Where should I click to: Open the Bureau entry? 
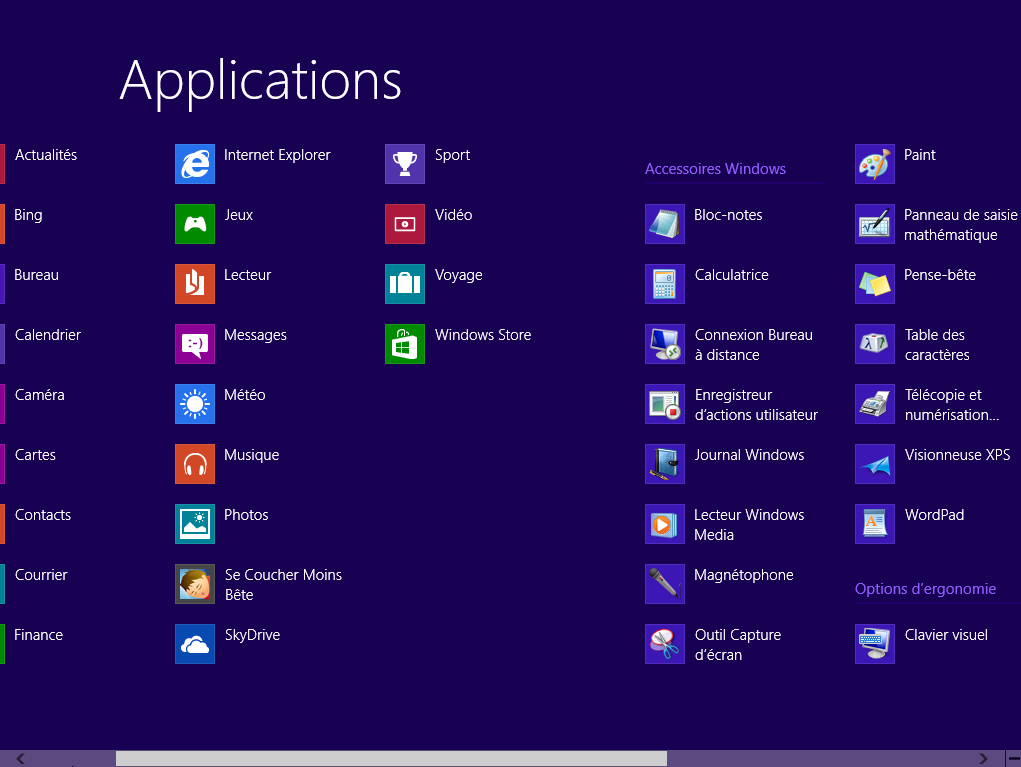[36, 275]
